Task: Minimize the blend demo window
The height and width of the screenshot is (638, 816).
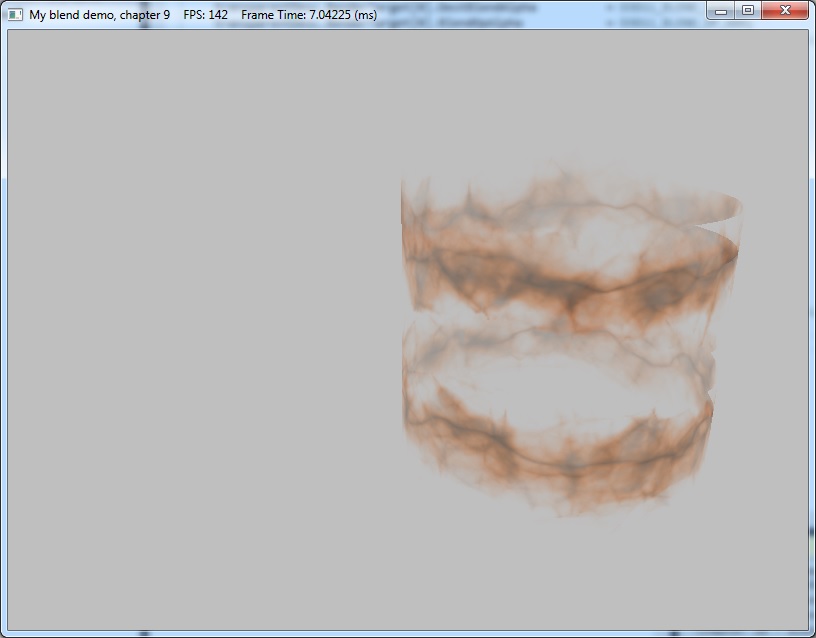Action: (721, 11)
